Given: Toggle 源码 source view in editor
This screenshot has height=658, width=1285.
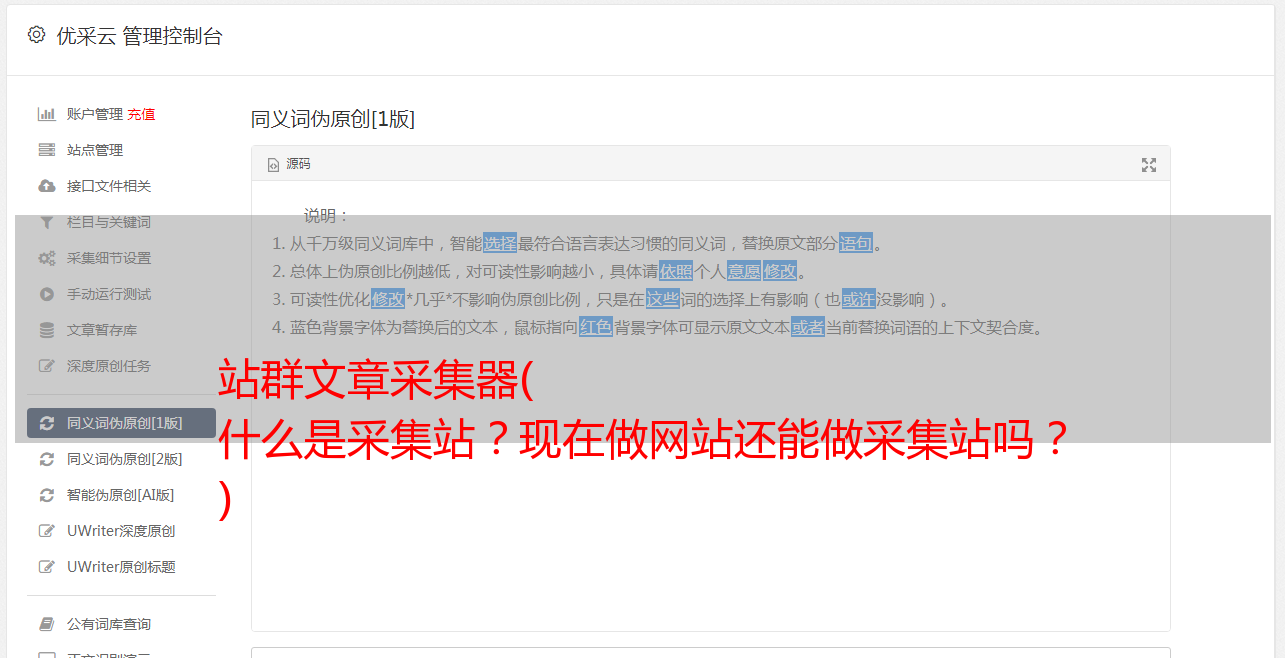Looking at the screenshot, I should point(289,164).
